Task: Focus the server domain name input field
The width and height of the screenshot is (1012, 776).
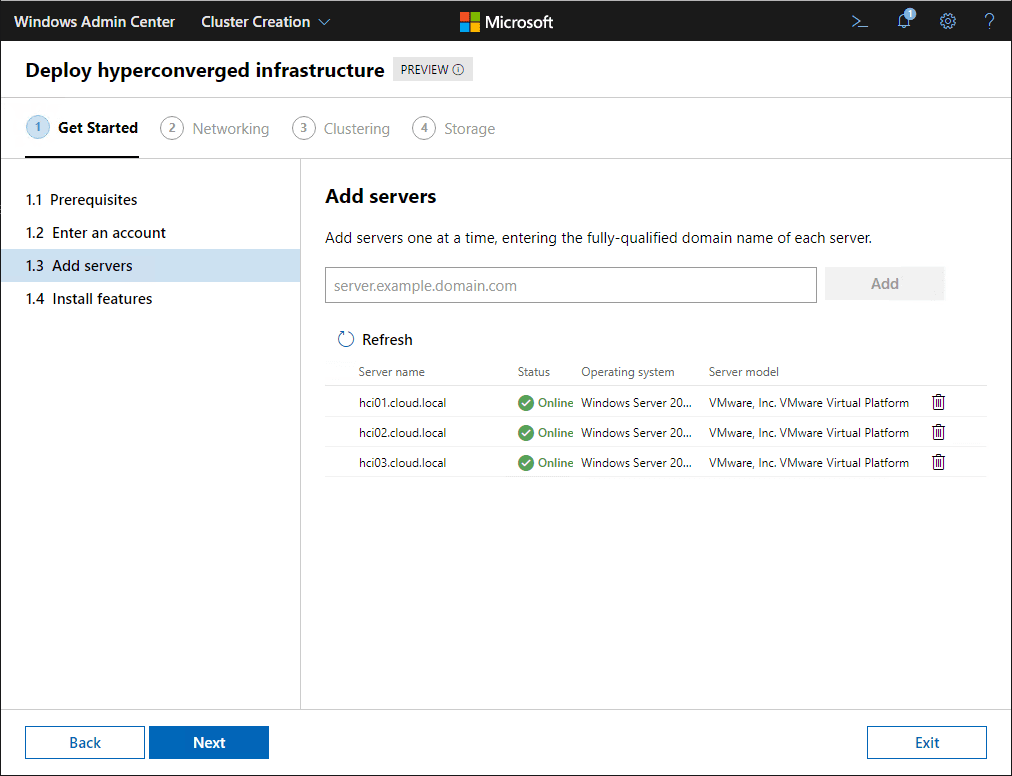Action: coord(570,285)
